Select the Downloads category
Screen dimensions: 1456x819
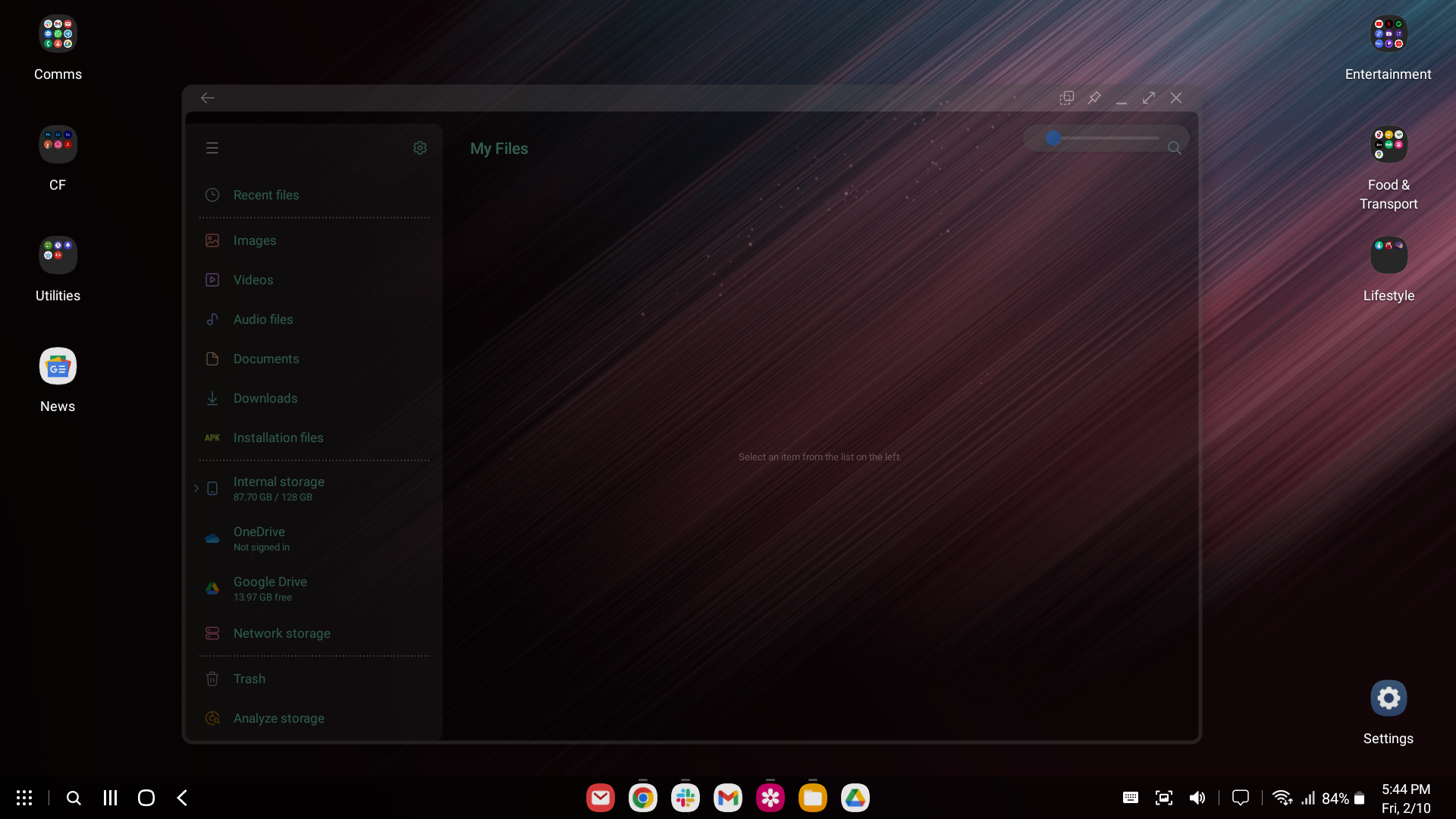tap(265, 398)
